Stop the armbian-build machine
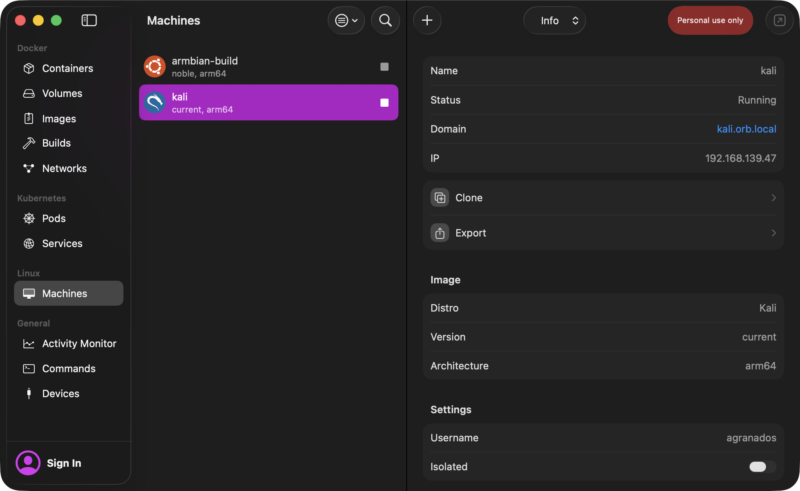This screenshot has width=800, height=491. coord(384,67)
